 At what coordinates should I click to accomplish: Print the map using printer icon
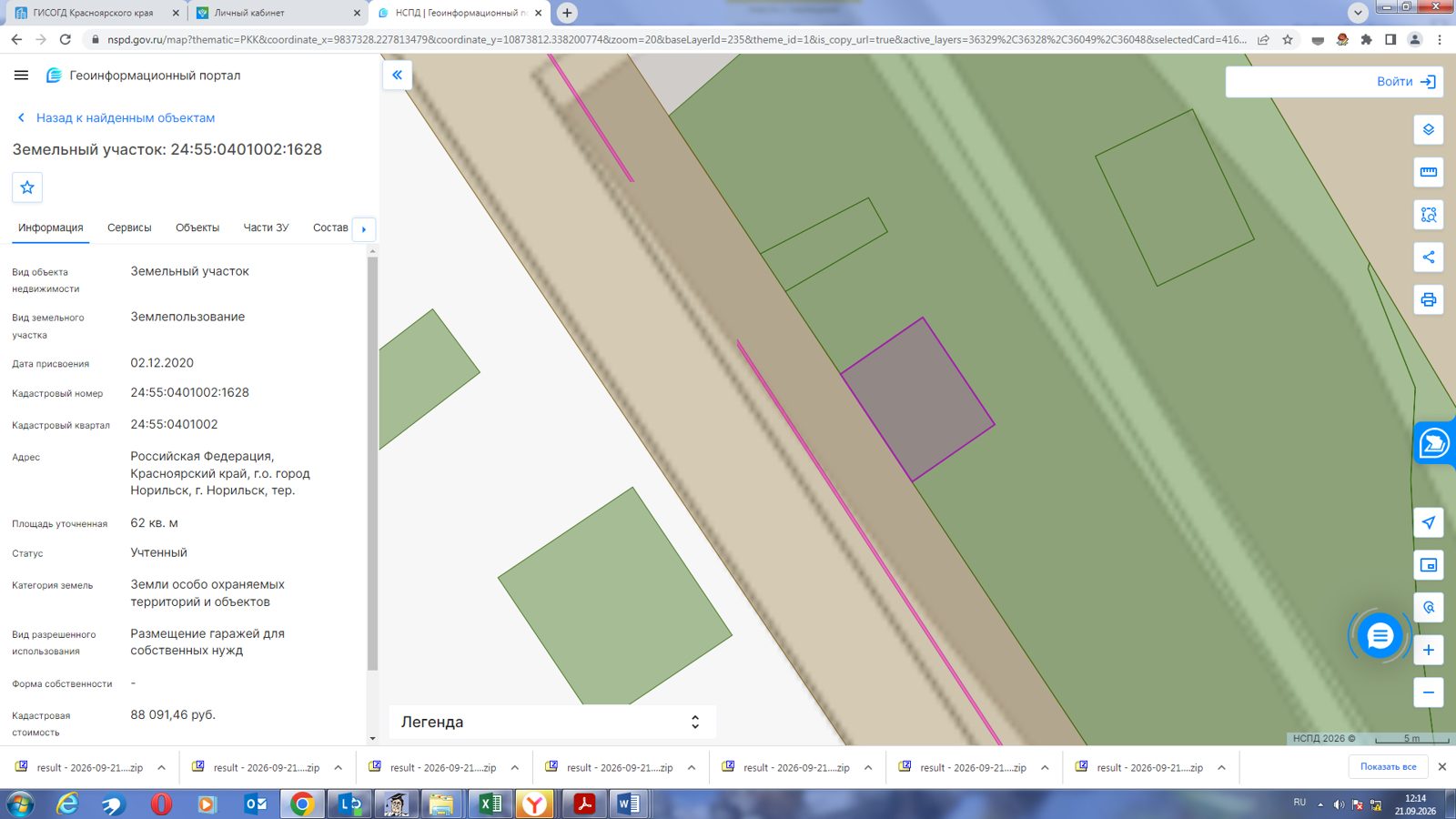pyautogui.click(x=1428, y=299)
